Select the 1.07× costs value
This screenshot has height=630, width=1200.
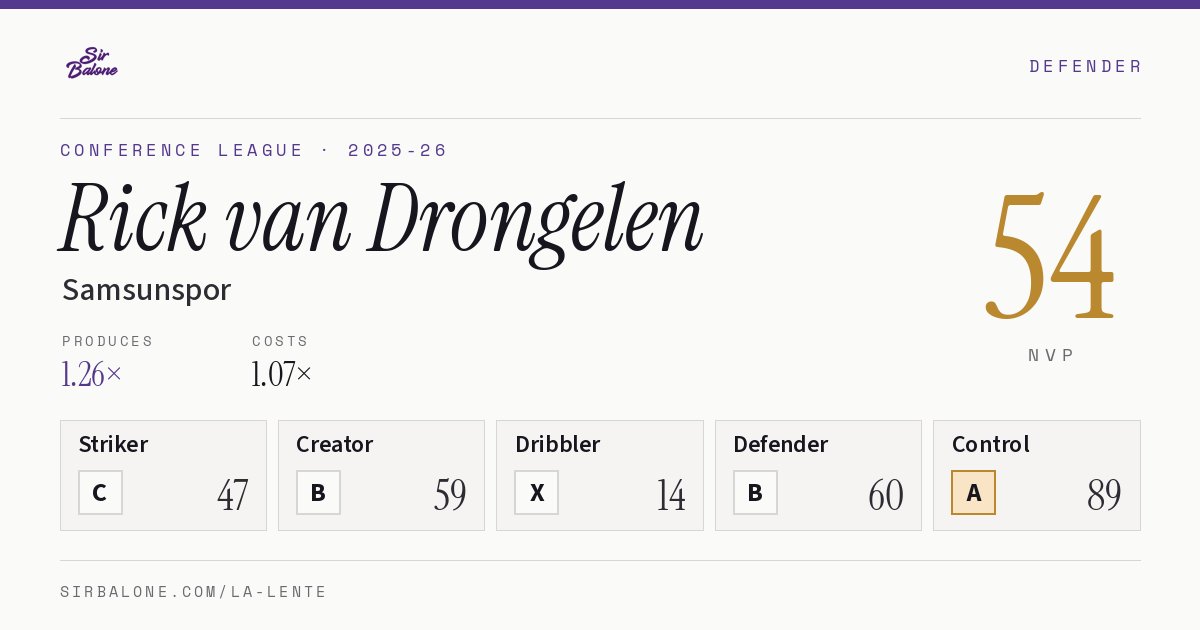pyautogui.click(x=281, y=374)
